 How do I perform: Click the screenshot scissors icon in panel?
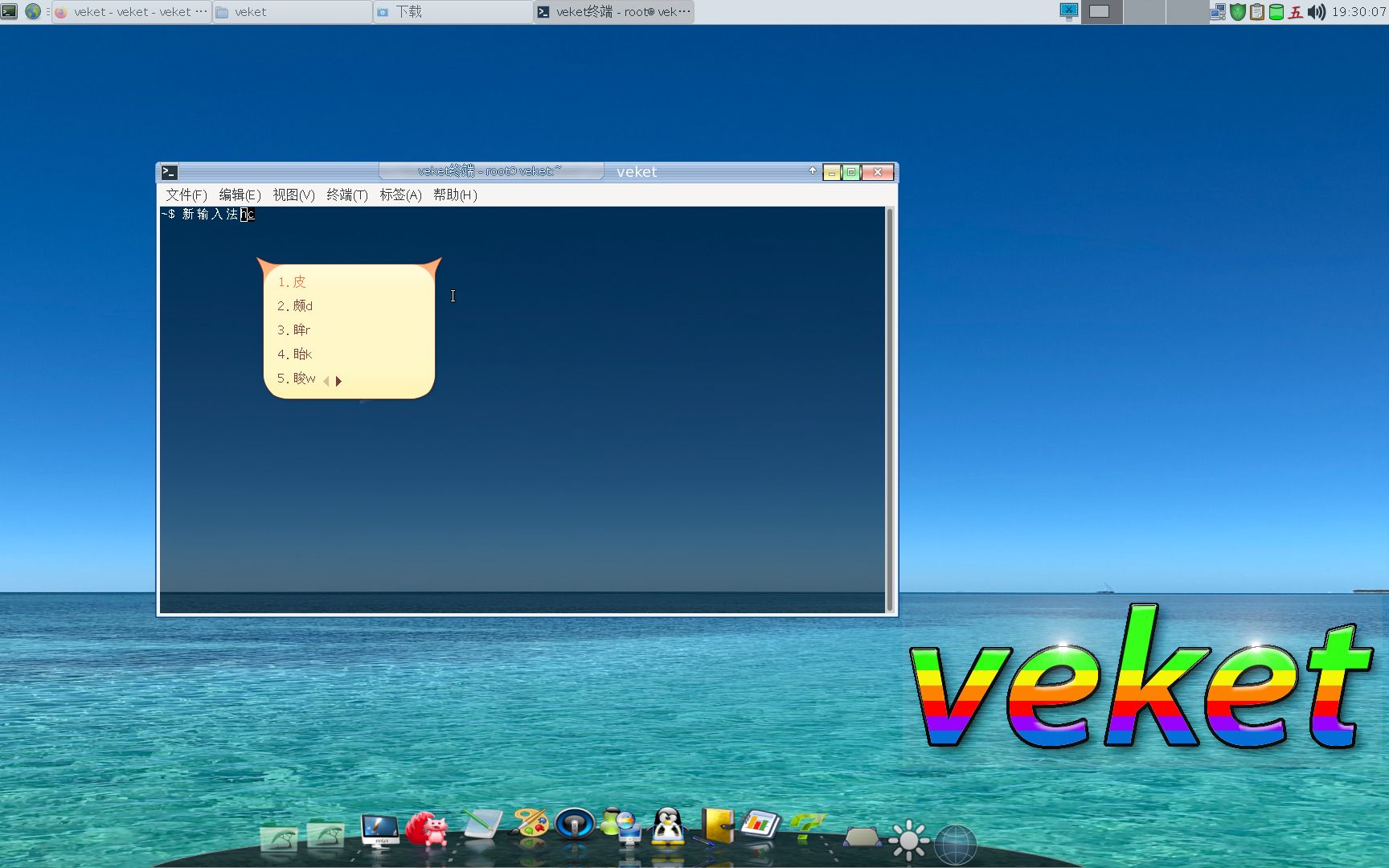coord(1068,11)
